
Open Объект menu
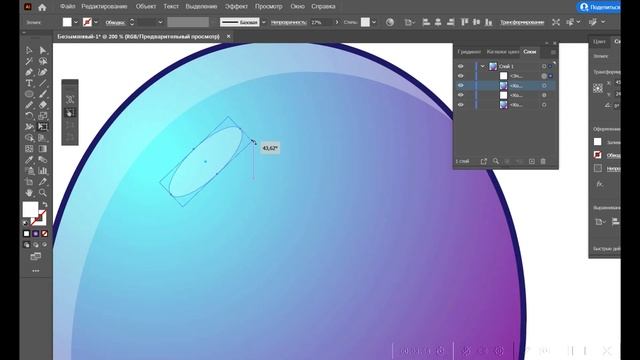click(x=146, y=7)
